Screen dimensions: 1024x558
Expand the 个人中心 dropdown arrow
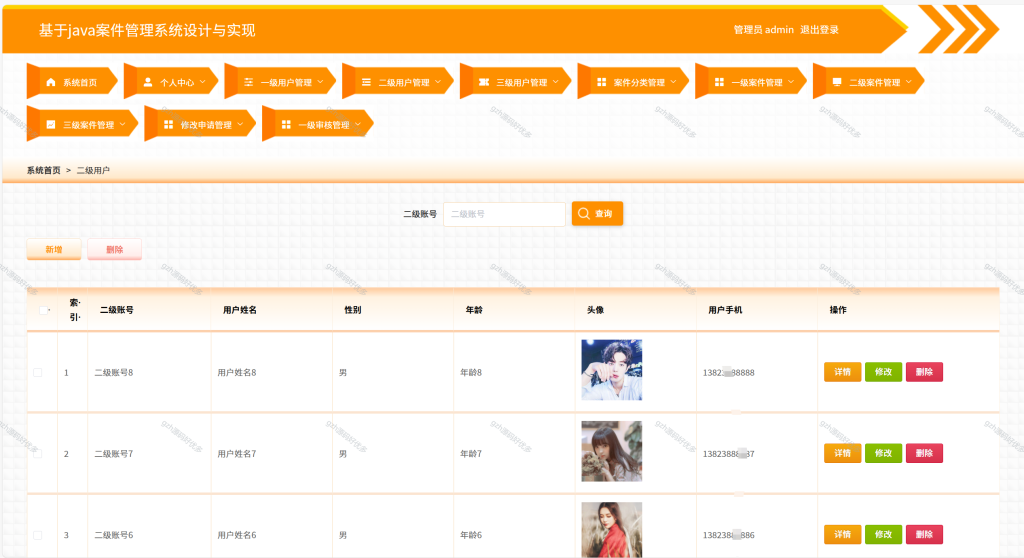[202, 82]
